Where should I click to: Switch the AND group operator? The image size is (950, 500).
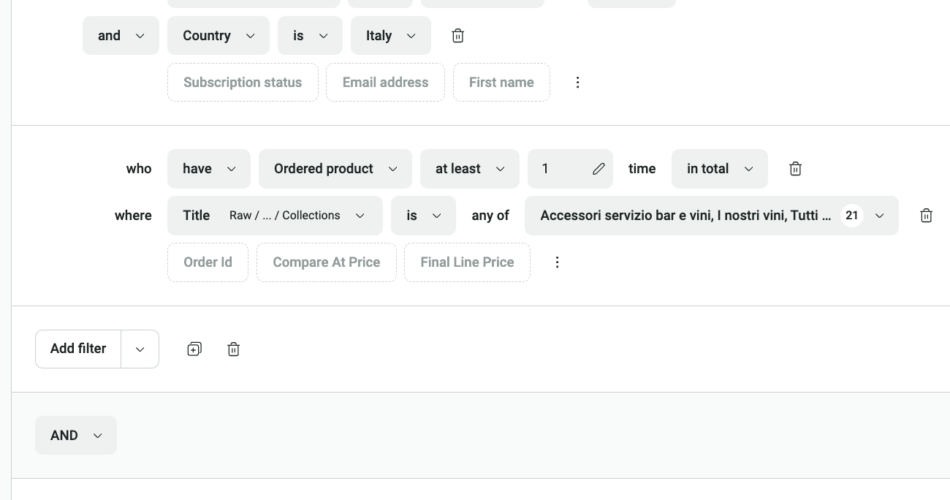point(76,435)
